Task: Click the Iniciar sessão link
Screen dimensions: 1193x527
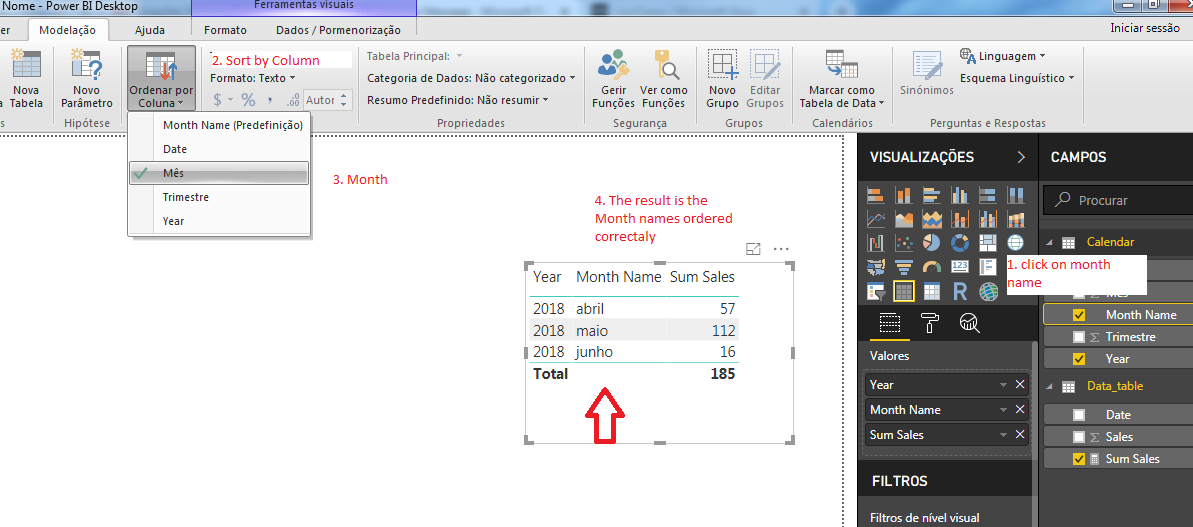Action: (1146, 27)
